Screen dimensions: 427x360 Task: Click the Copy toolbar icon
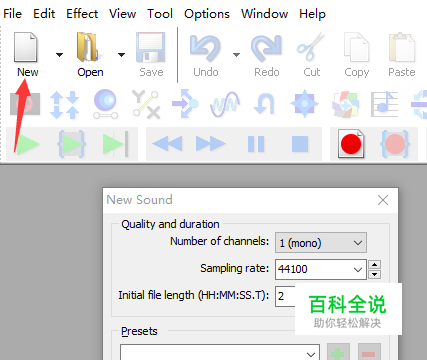(x=356, y=47)
